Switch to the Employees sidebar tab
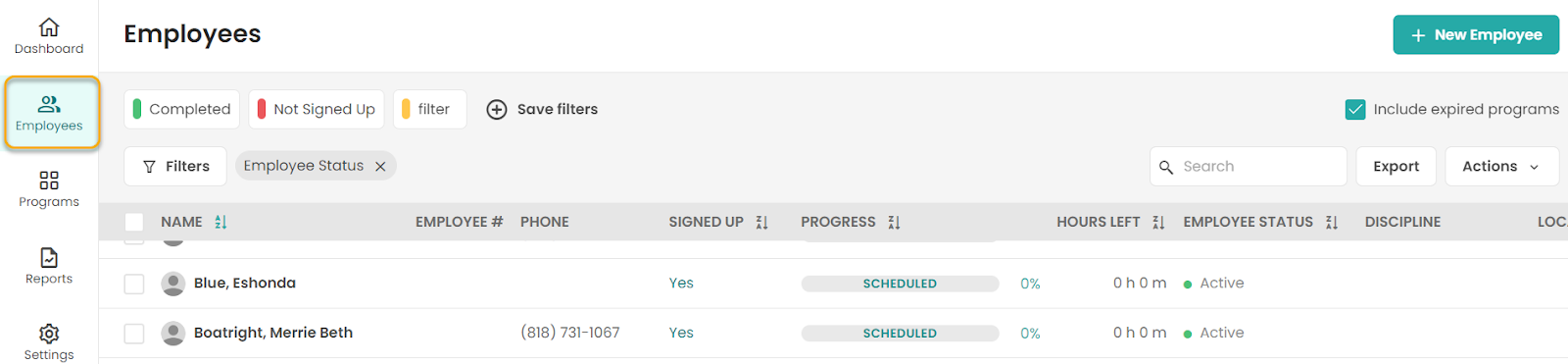 coord(51,113)
